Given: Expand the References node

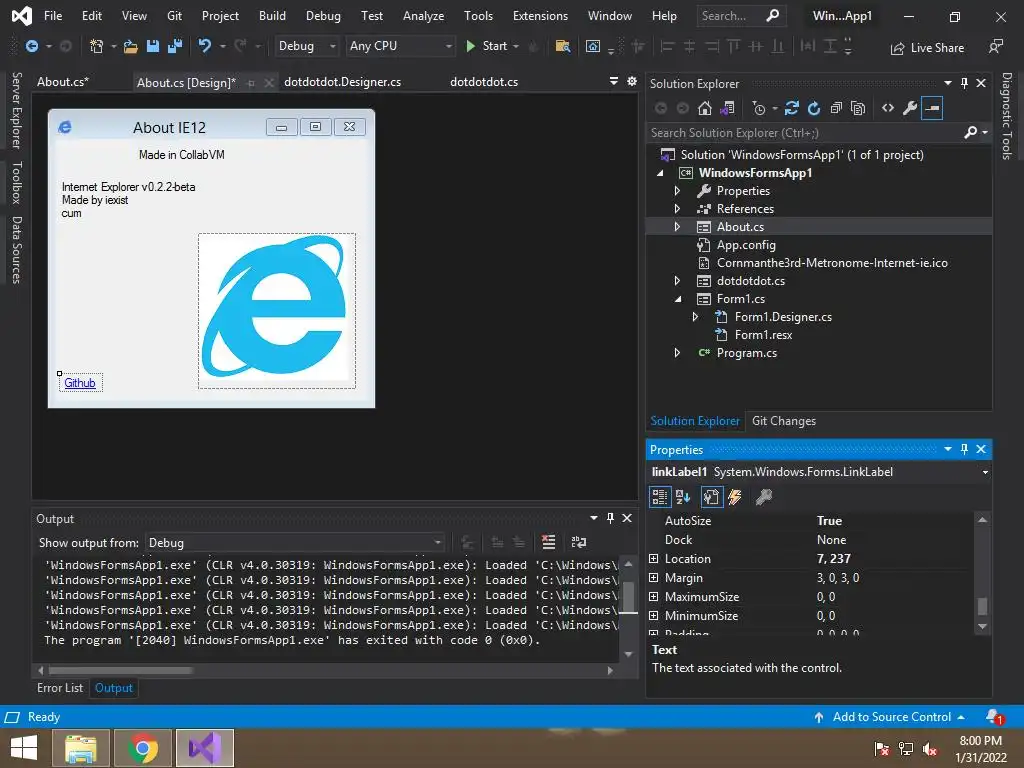Looking at the screenshot, I should click(x=677, y=208).
